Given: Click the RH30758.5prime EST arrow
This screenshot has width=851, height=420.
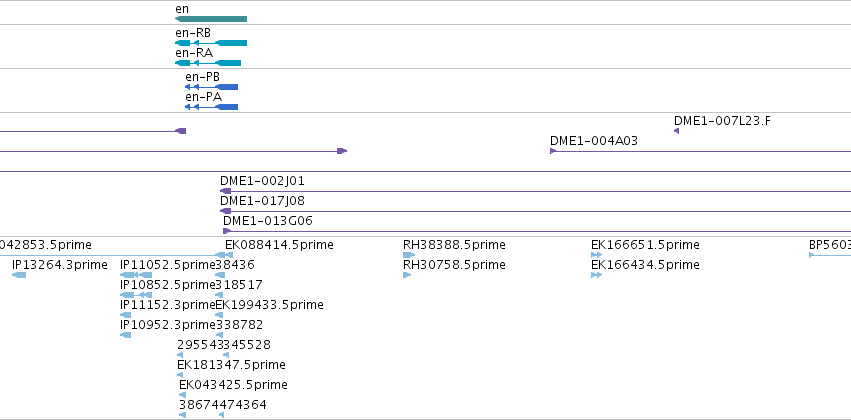Looking at the screenshot, I should click(407, 275).
